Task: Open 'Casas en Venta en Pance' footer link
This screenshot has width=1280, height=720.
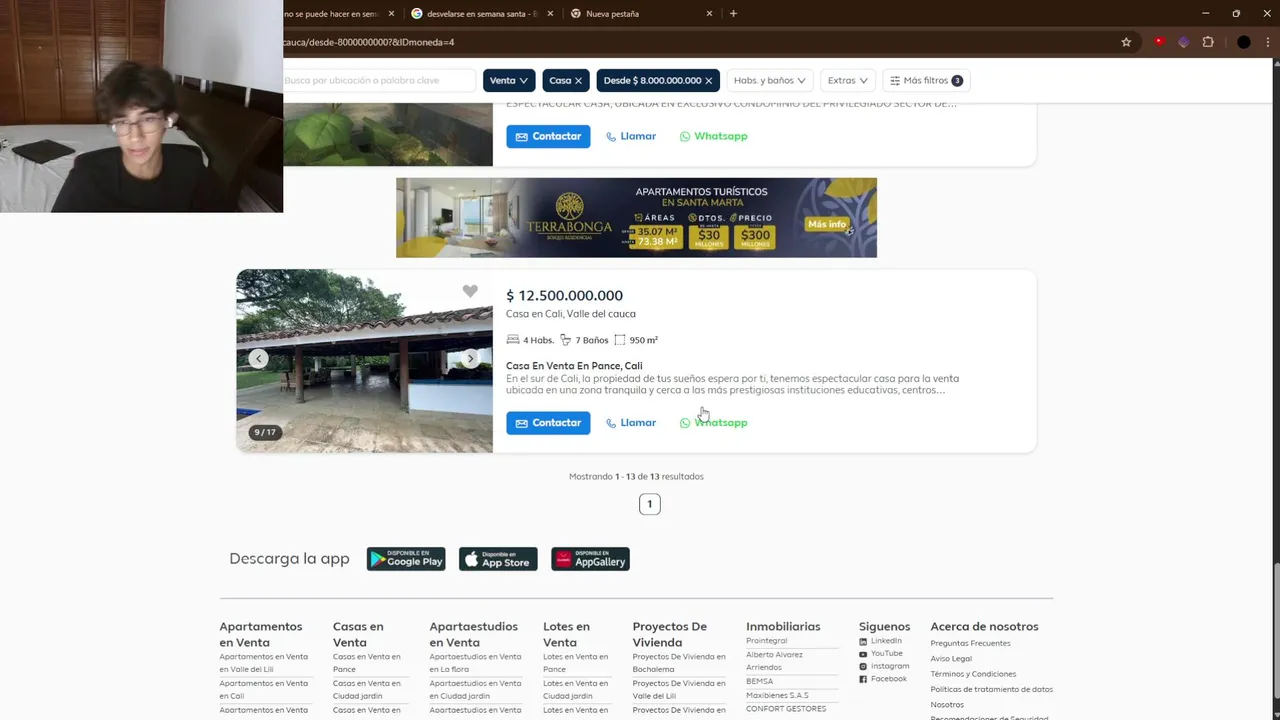Action: tap(366, 663)
